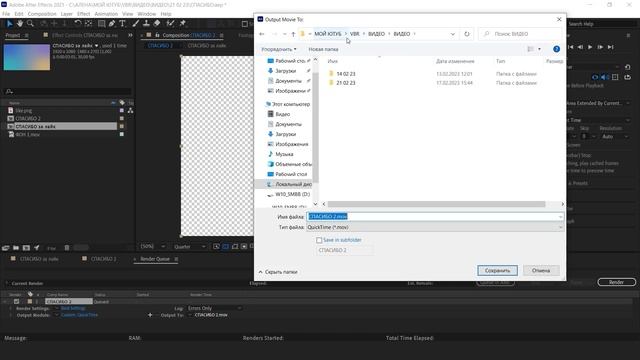
Task: Go to first frame in Preview panel
Action: (x=571, y=47)
